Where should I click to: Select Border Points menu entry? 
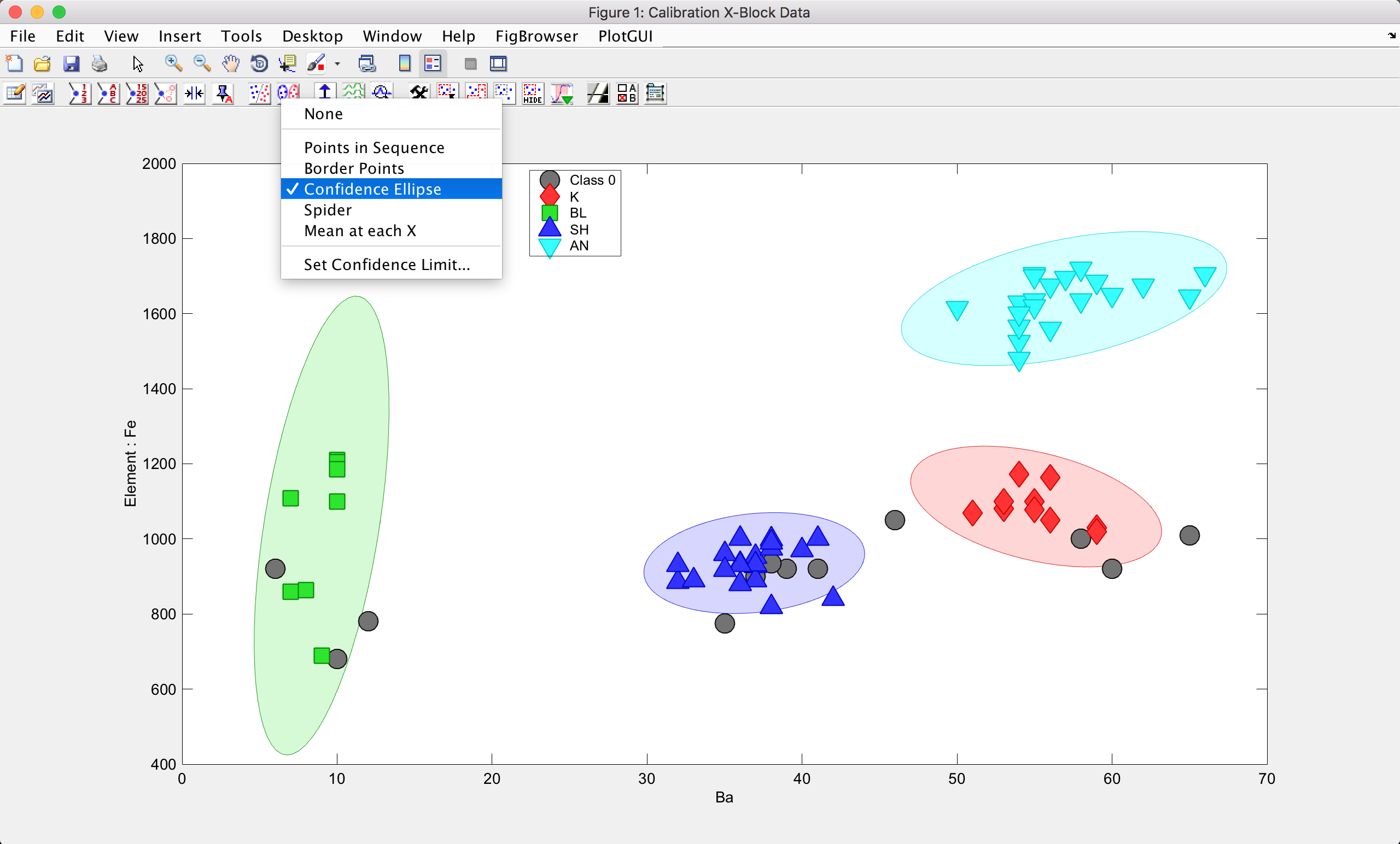pyautogui.click(x=354, y=169)
